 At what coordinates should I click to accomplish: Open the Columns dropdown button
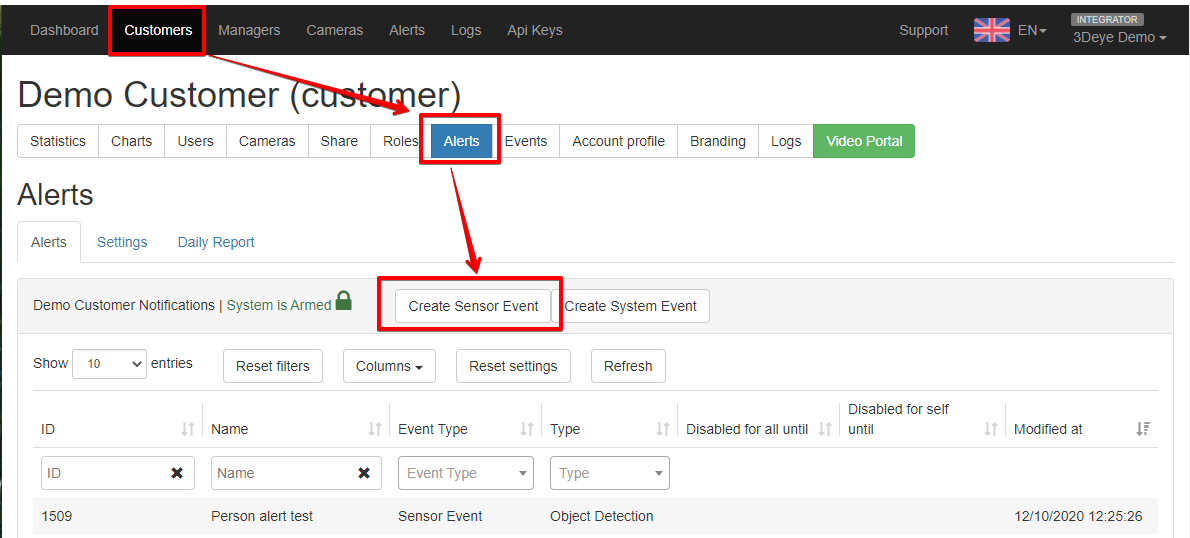[389, 366]
